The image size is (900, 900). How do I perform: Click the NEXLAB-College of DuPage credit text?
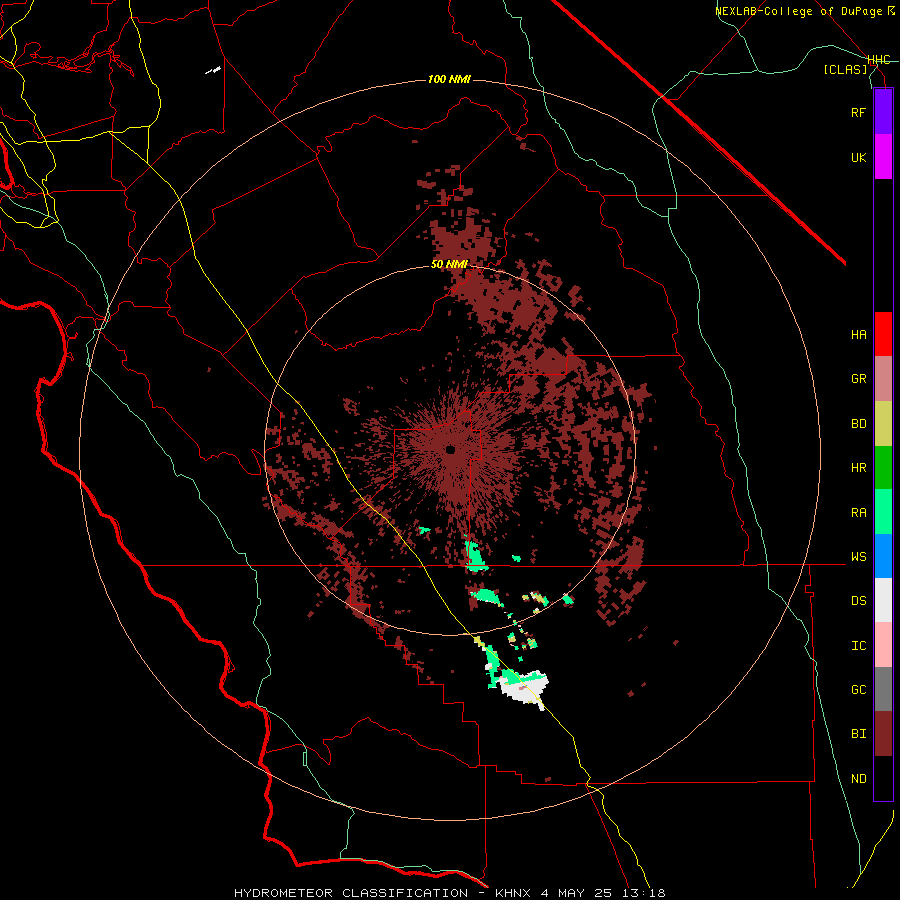click(798, 11)
